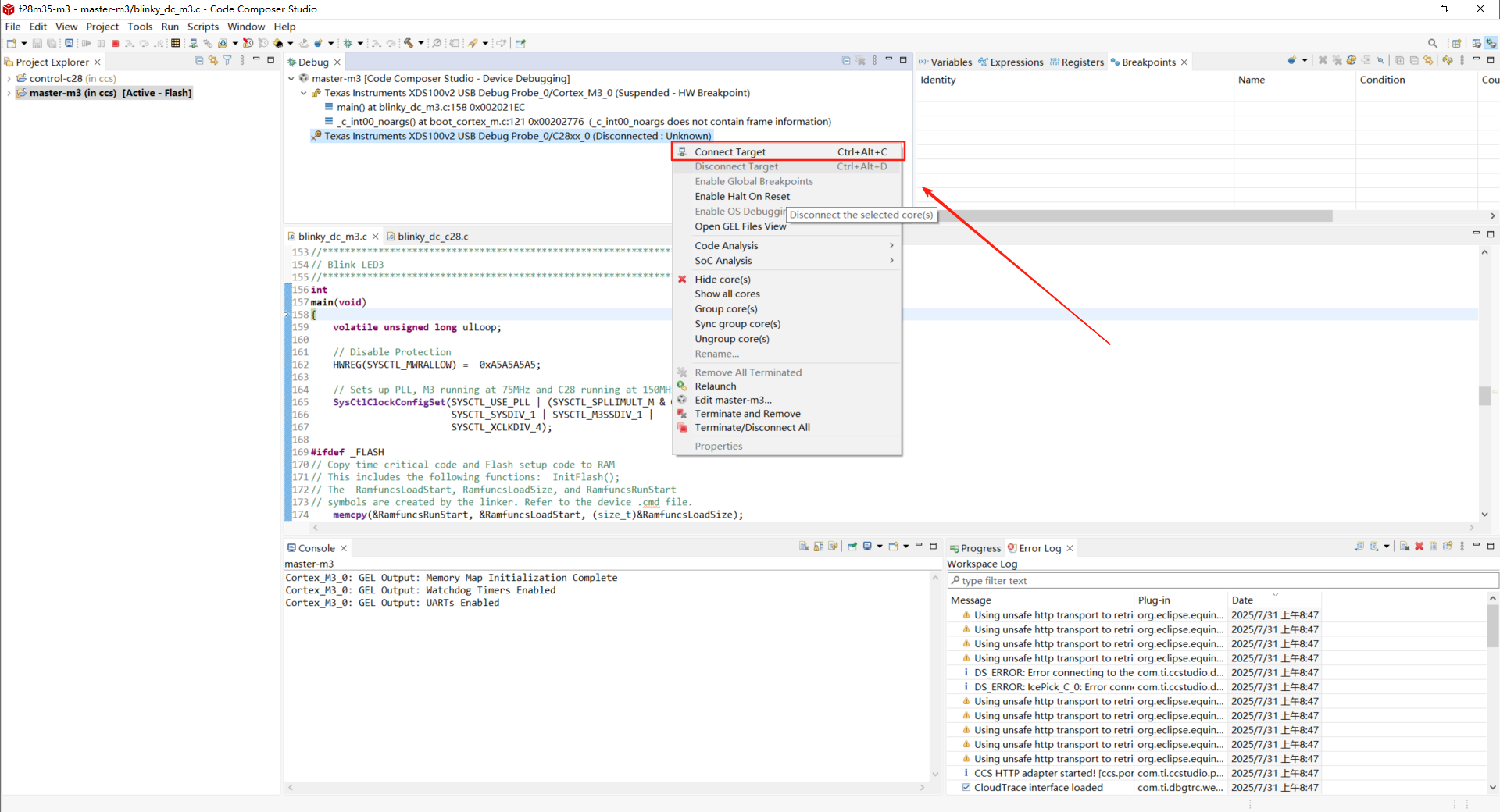This screenshot has width=1500, height=812.
Task: Toggle Link with Editor in Project Explorer
Action: pos(213,61)
